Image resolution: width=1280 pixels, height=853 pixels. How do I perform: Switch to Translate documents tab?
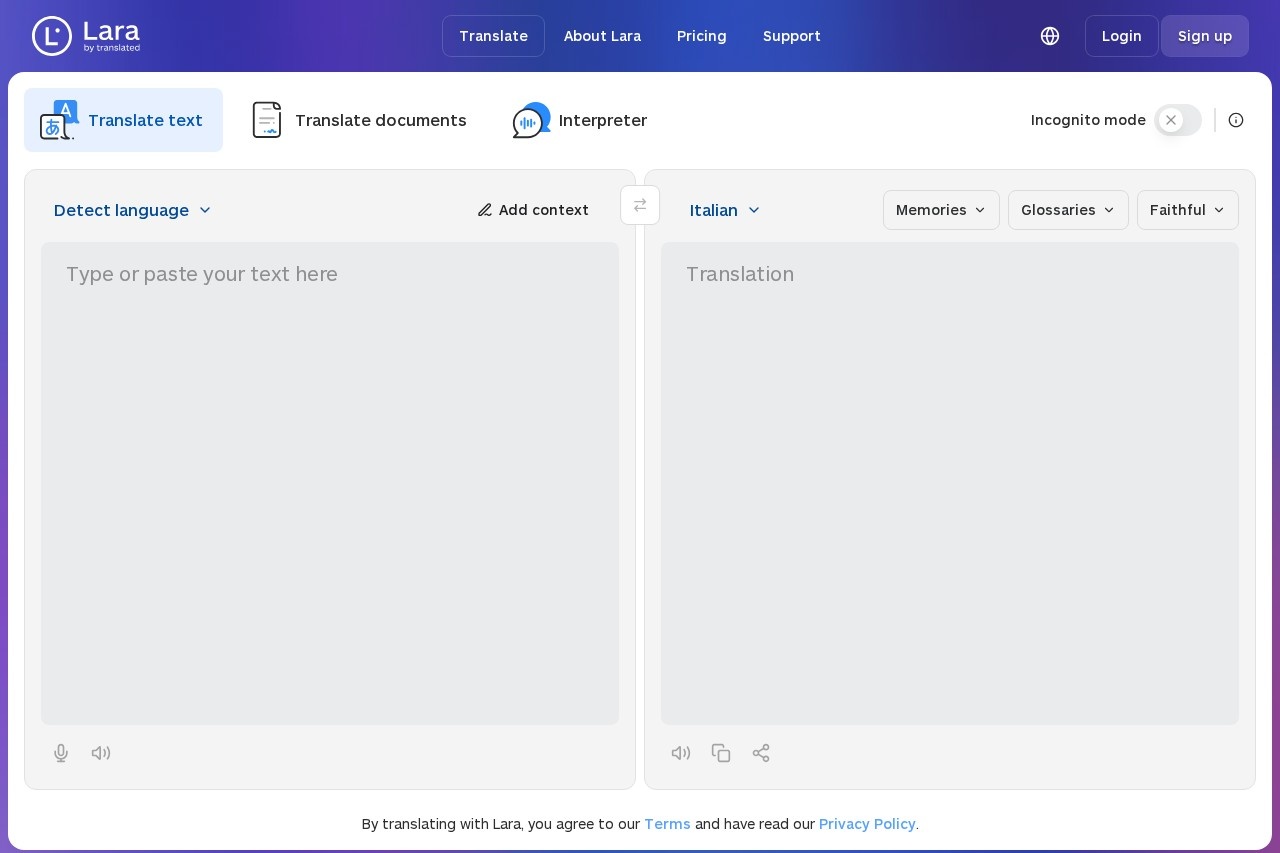(x=359, y=120)
